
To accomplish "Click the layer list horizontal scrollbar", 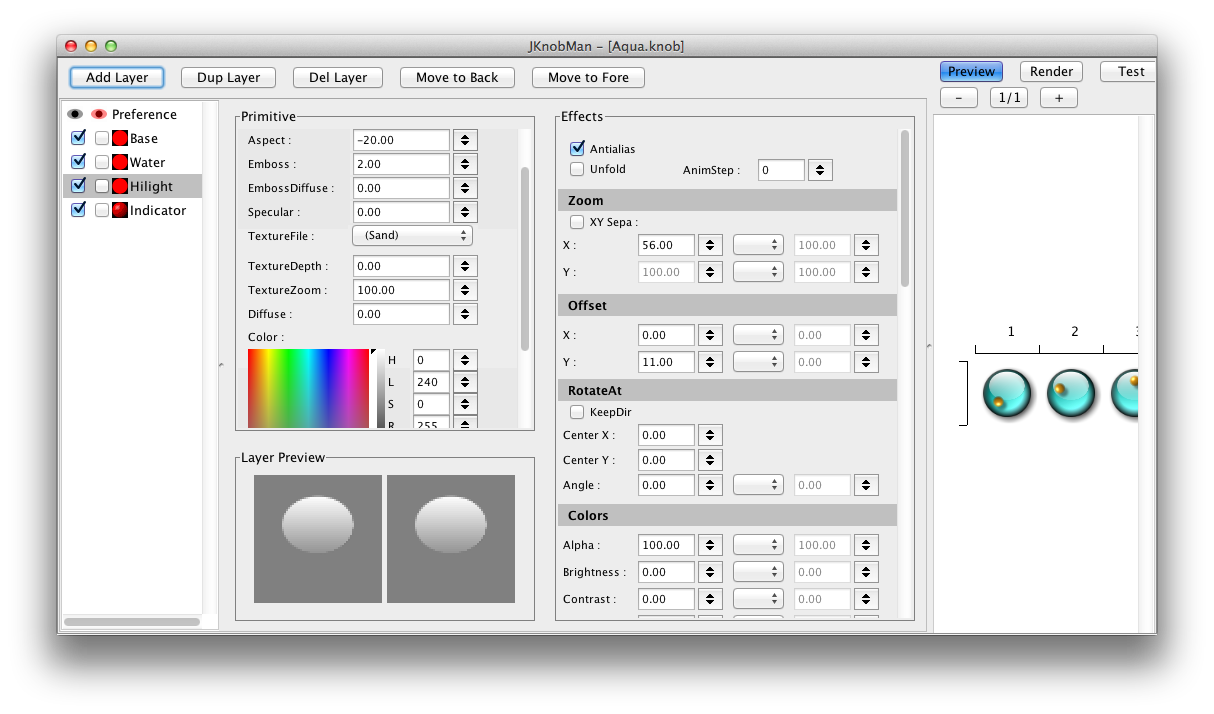I will 132,622.
